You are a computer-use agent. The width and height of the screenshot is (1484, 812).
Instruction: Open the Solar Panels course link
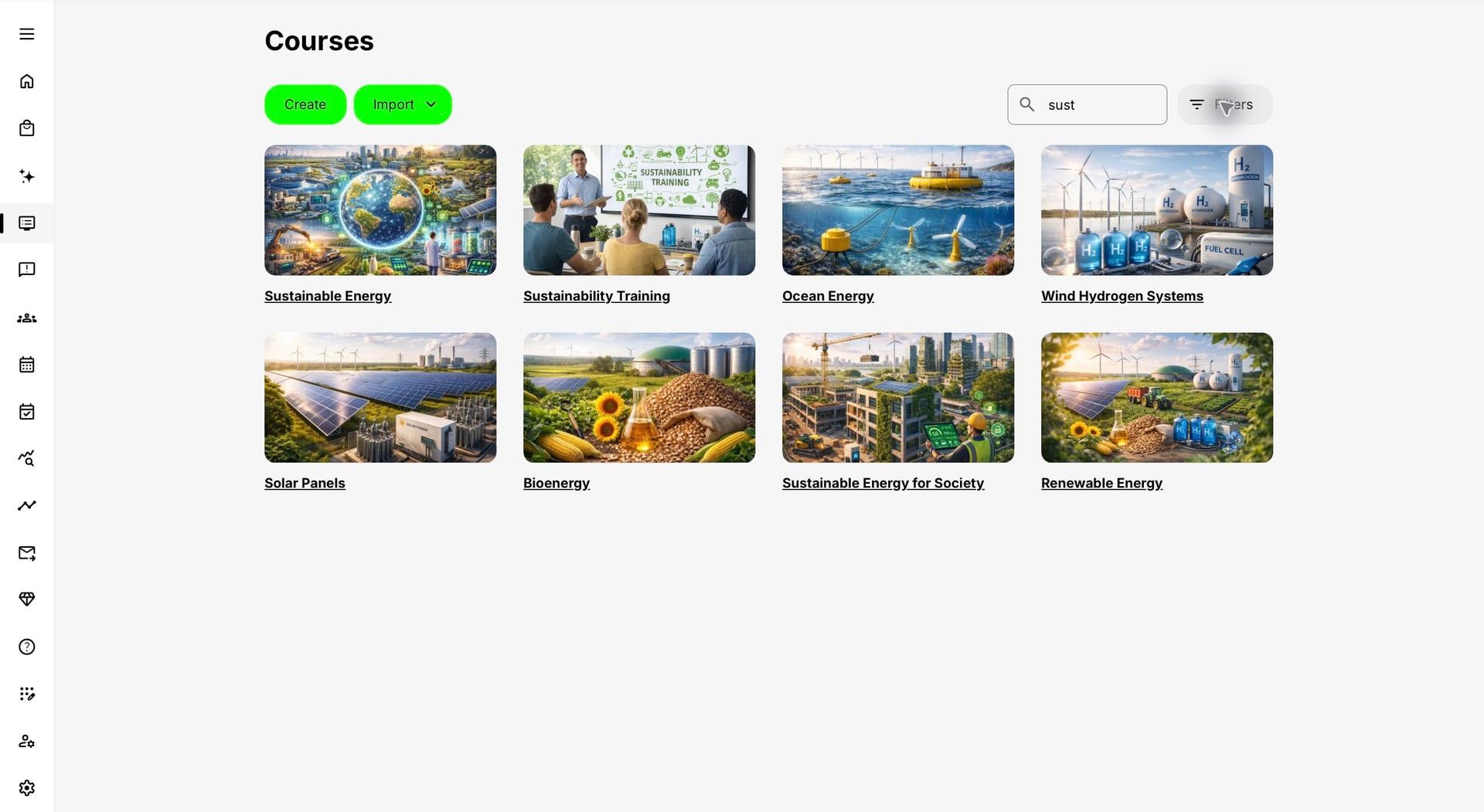(305, 483)
